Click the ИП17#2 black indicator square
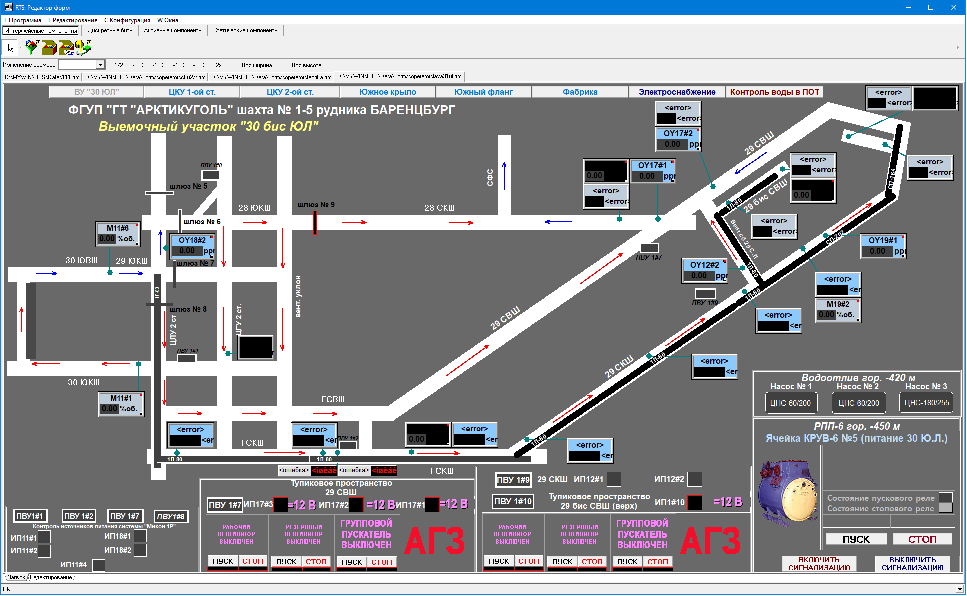The width and height of the screenshot is (967, 596). 356,505
